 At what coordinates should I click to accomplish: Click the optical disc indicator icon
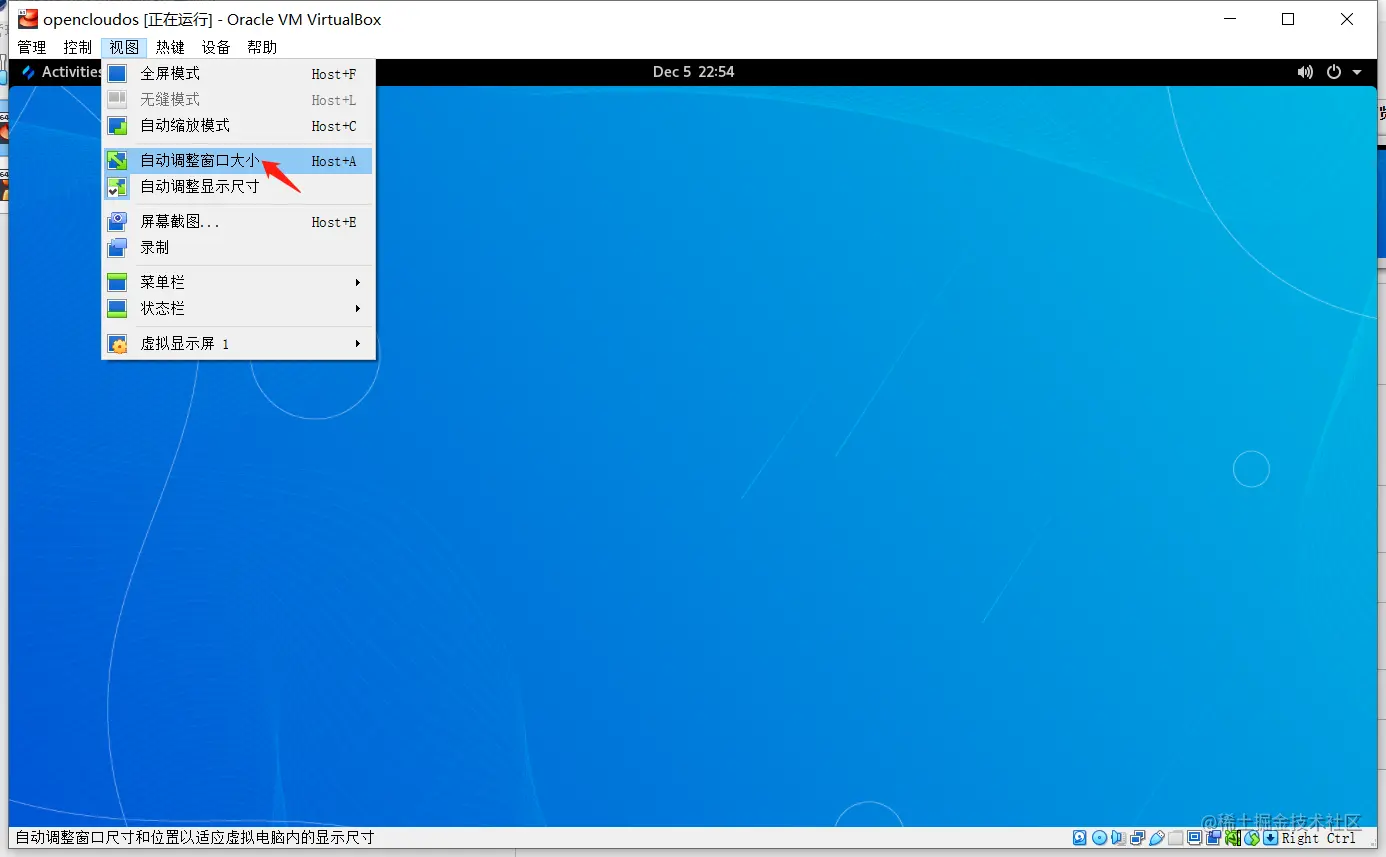coord(1099,838)
